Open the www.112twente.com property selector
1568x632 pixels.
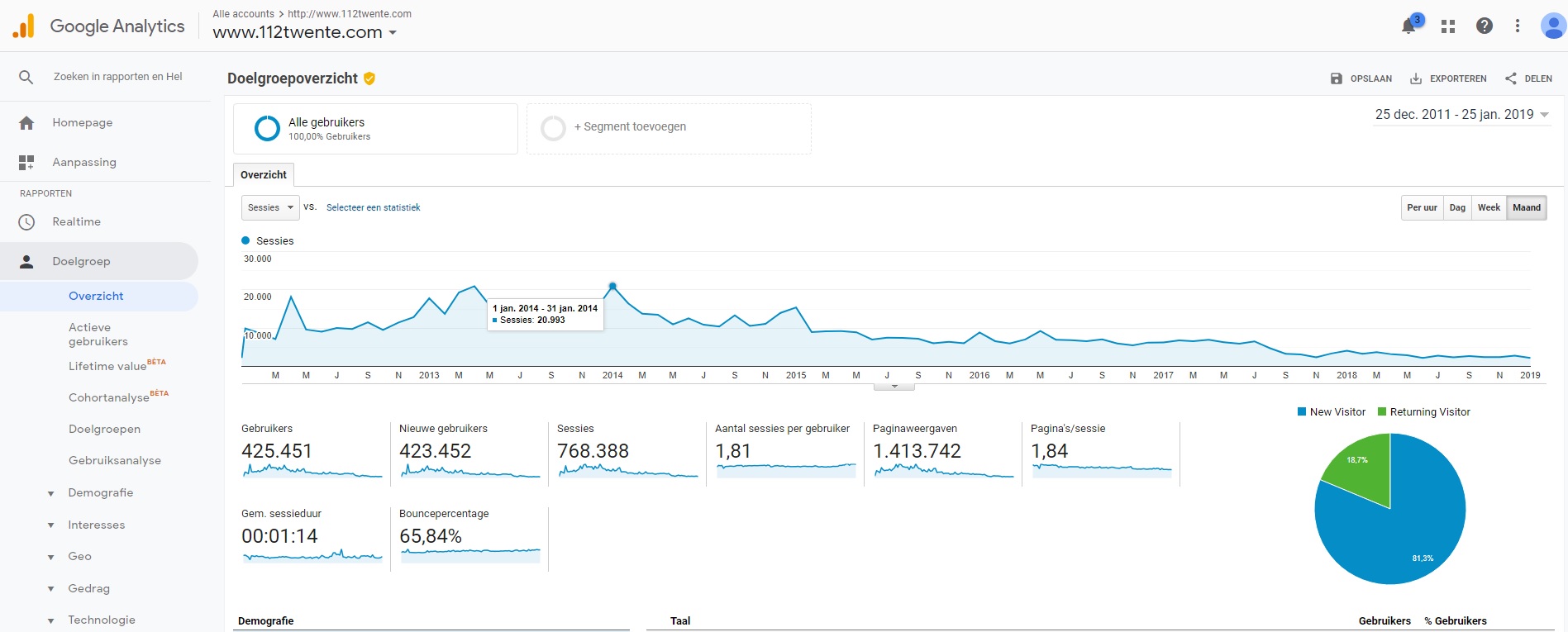[304, 32]
